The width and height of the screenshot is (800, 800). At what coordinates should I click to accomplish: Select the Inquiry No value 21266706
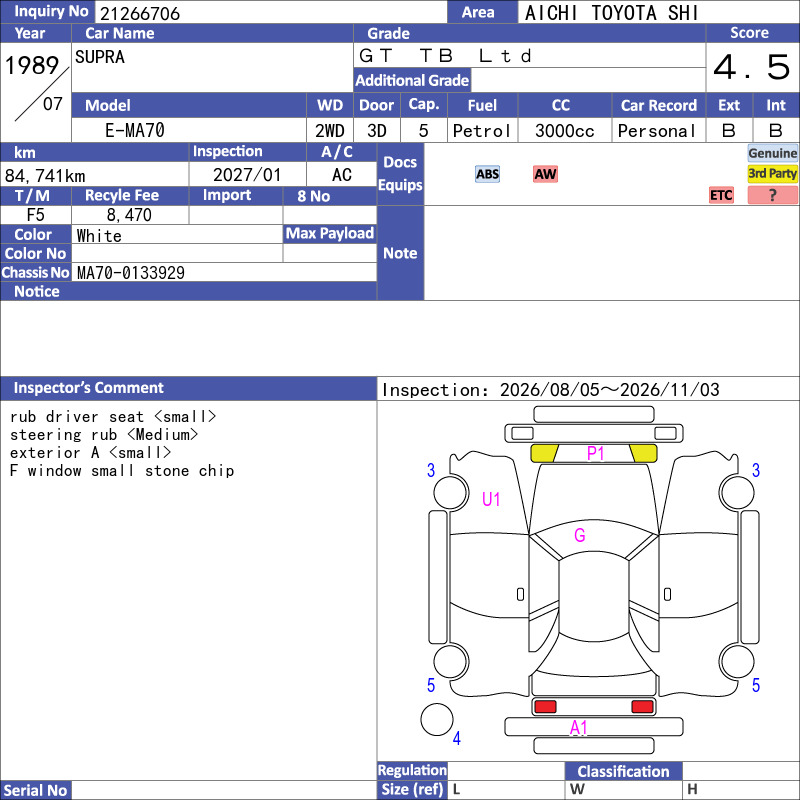click(140, 13)
